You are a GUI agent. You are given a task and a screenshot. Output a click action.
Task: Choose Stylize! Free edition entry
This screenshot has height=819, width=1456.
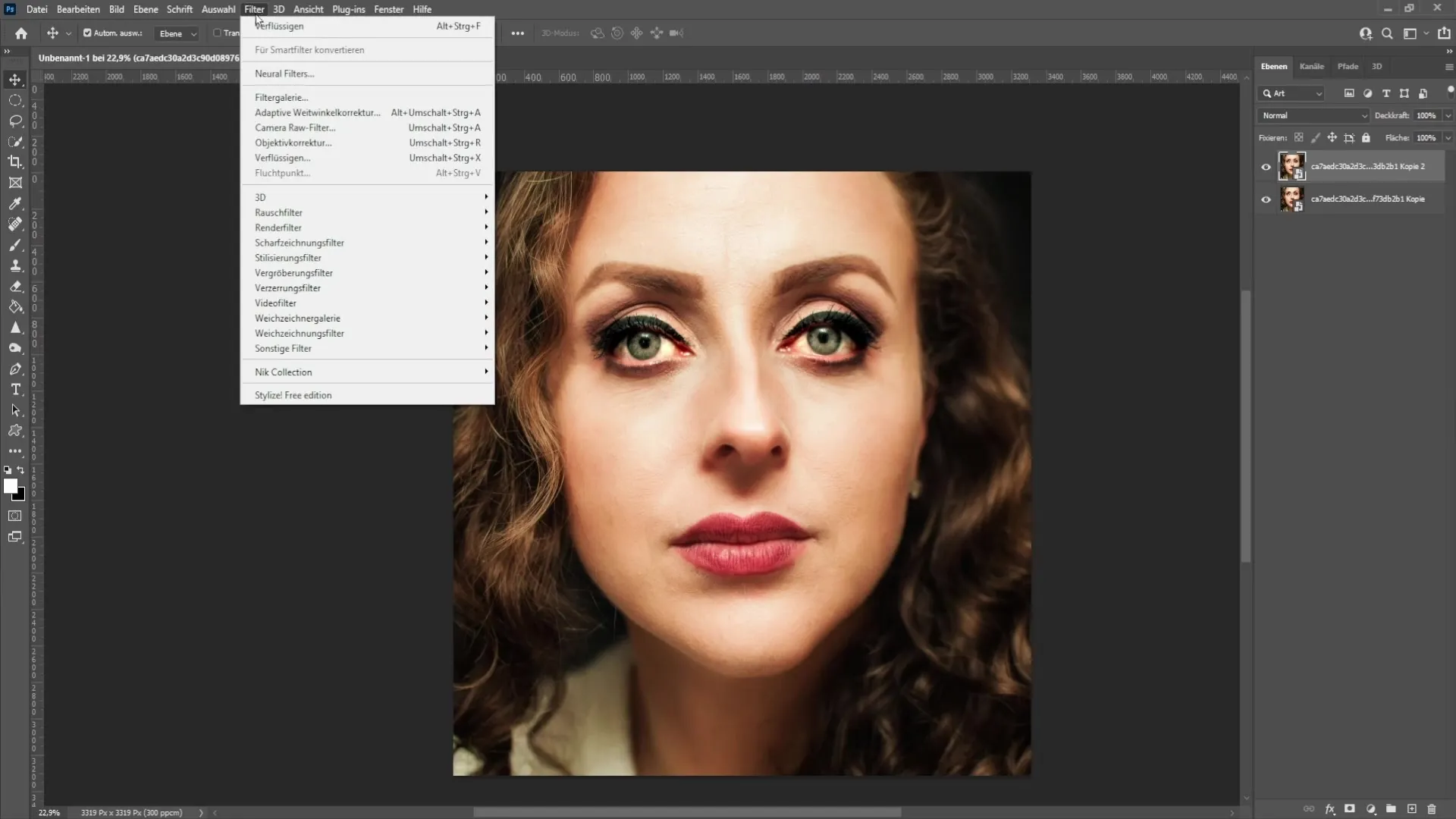pos(368,395)
